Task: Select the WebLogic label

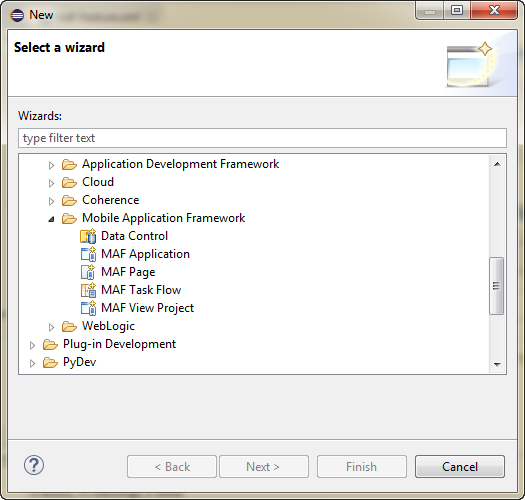Action: (108, 326)
